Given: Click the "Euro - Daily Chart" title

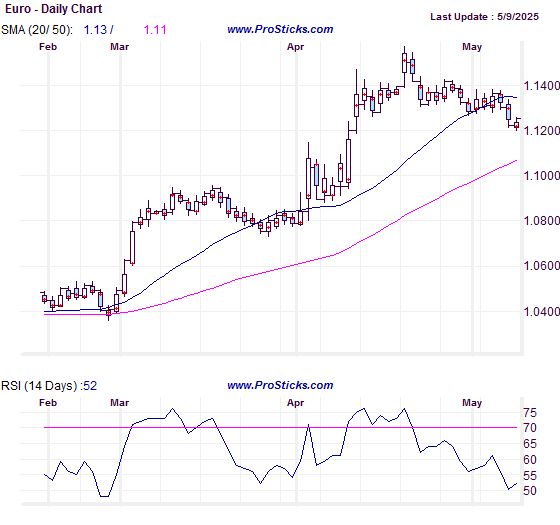Looking at the screenshot, I should coord(54,9).
